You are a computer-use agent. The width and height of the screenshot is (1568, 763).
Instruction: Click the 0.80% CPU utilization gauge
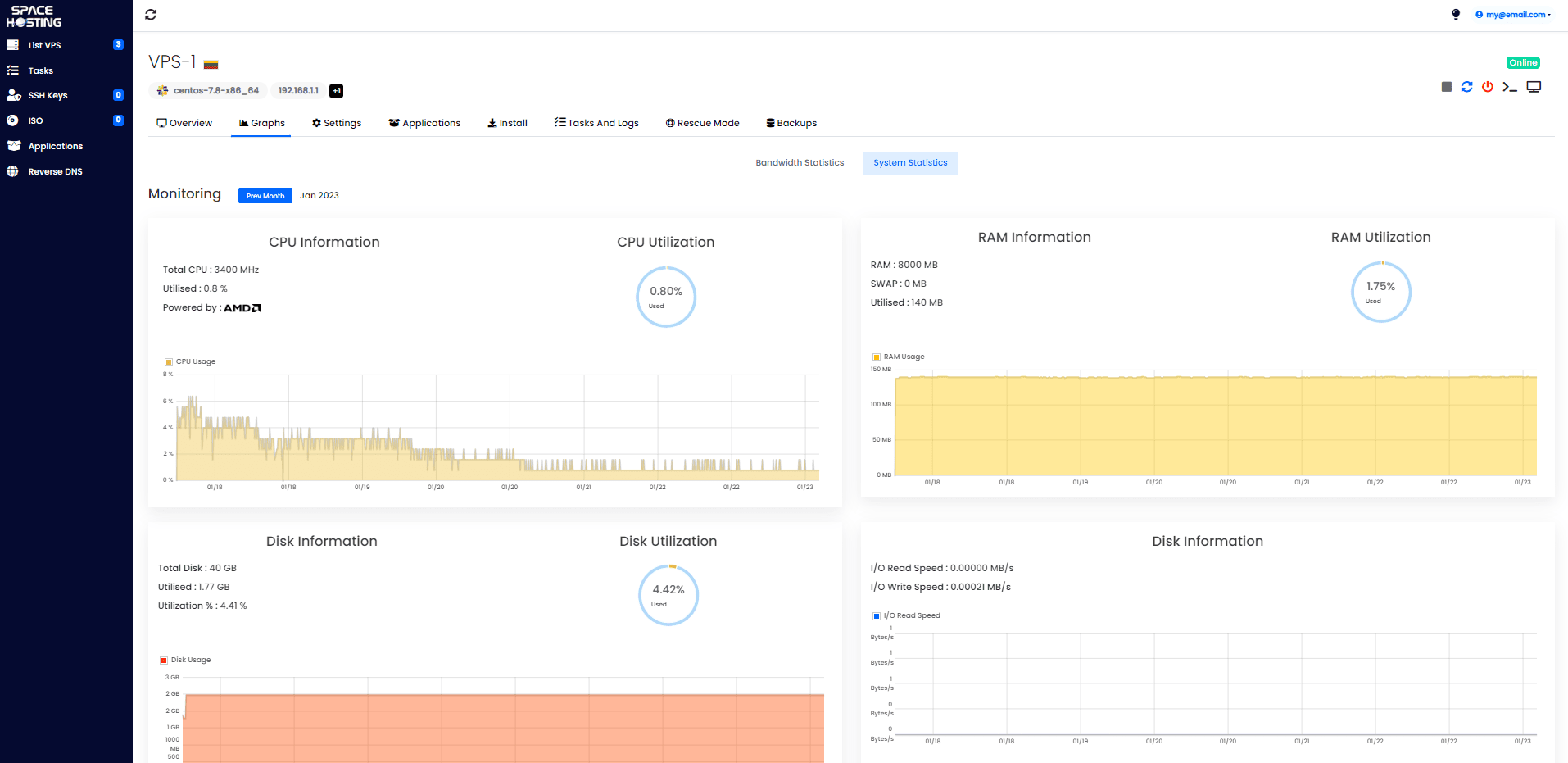pos(666,297)
